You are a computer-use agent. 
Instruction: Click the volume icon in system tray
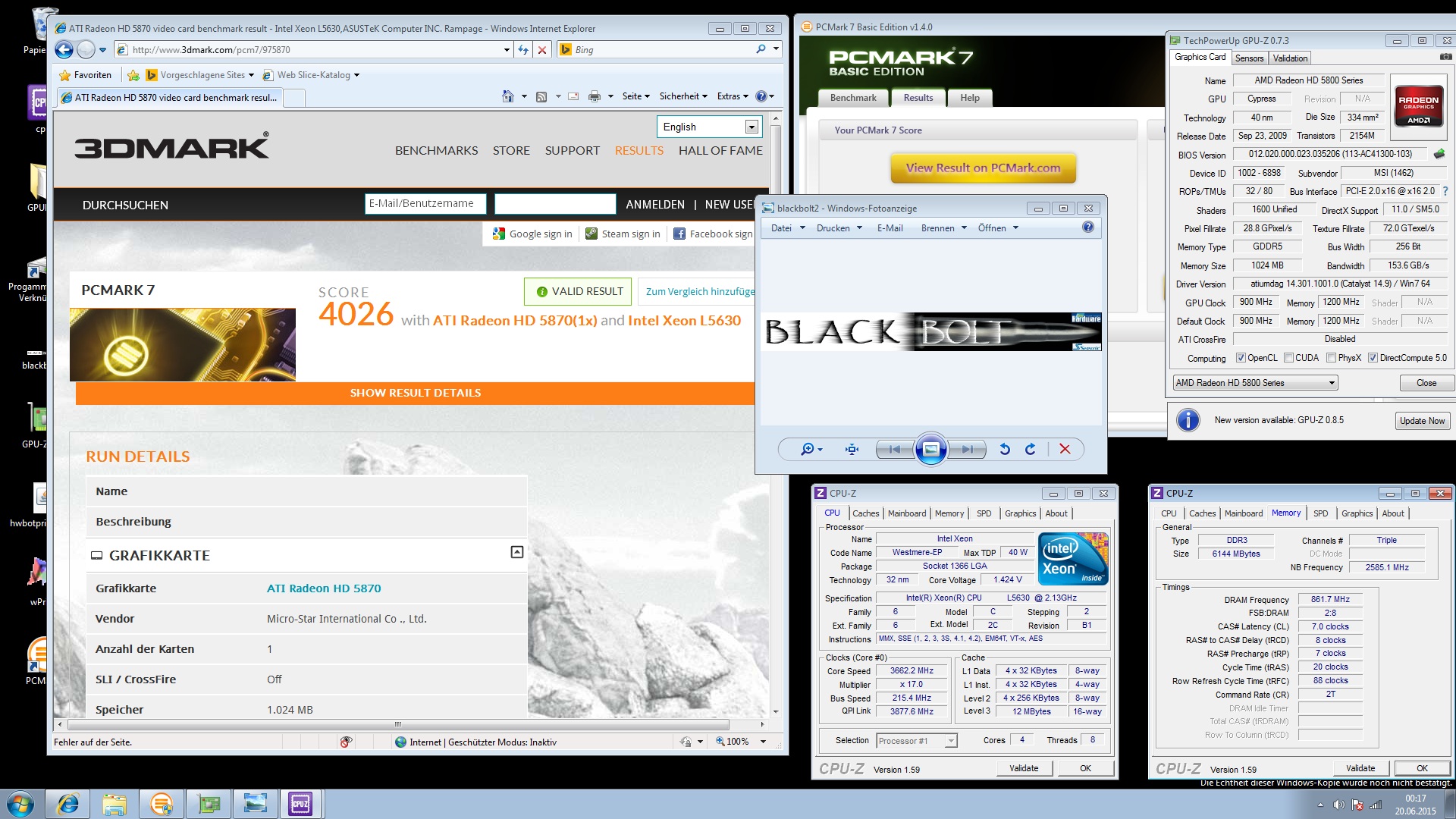click(1338, 805)
